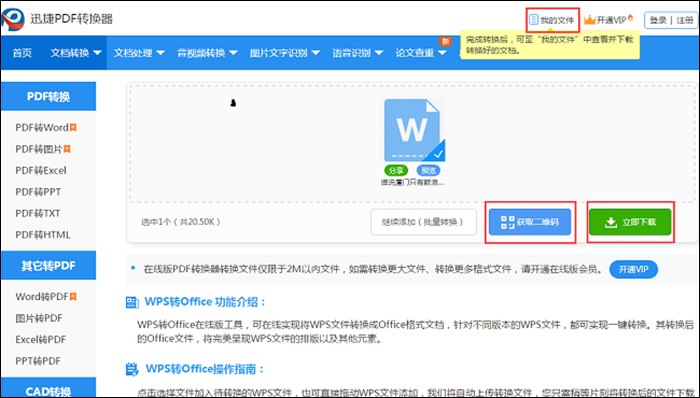Go to 首页 tab

click(x=22, y=53)
